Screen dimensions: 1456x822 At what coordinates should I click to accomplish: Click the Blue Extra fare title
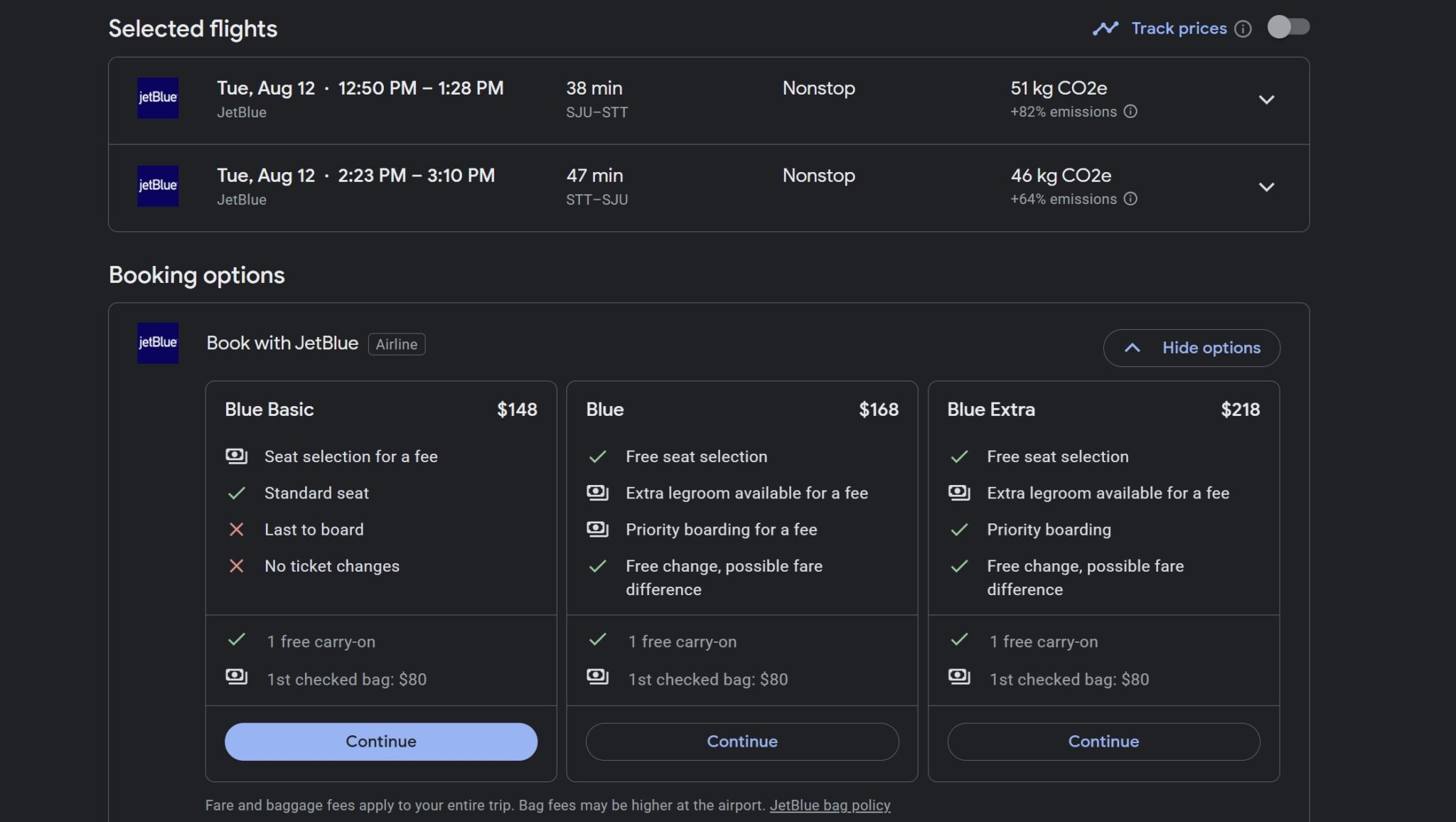tap(991, 410)
